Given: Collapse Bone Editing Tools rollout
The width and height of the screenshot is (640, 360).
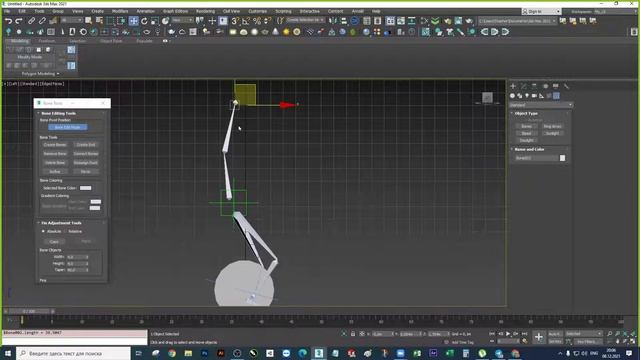Looking at the screenshot, I should (x=58, y=113).
